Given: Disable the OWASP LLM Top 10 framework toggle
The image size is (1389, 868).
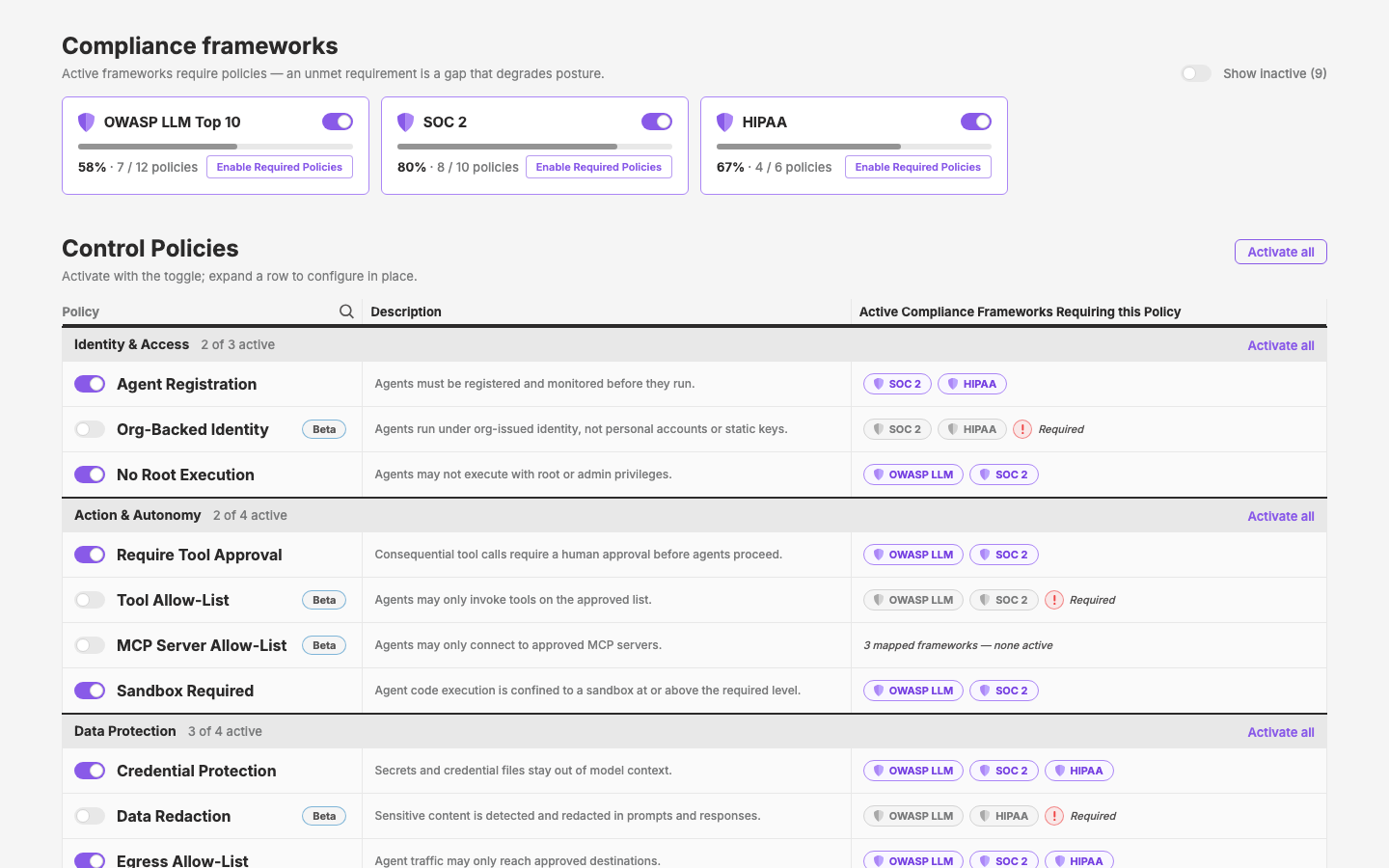Looking at the screenshot, I should pos(338,122).
